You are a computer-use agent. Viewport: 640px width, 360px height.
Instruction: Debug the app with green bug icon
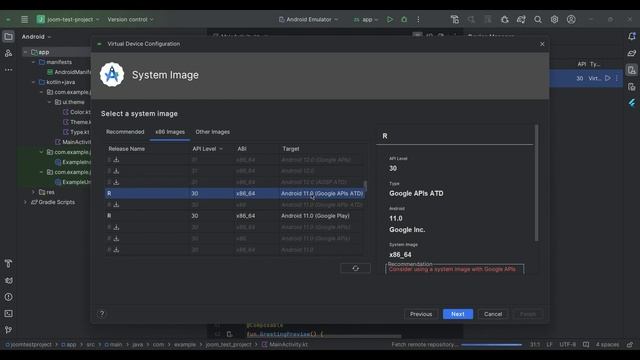pyautogui.click(x=404, y=19)
